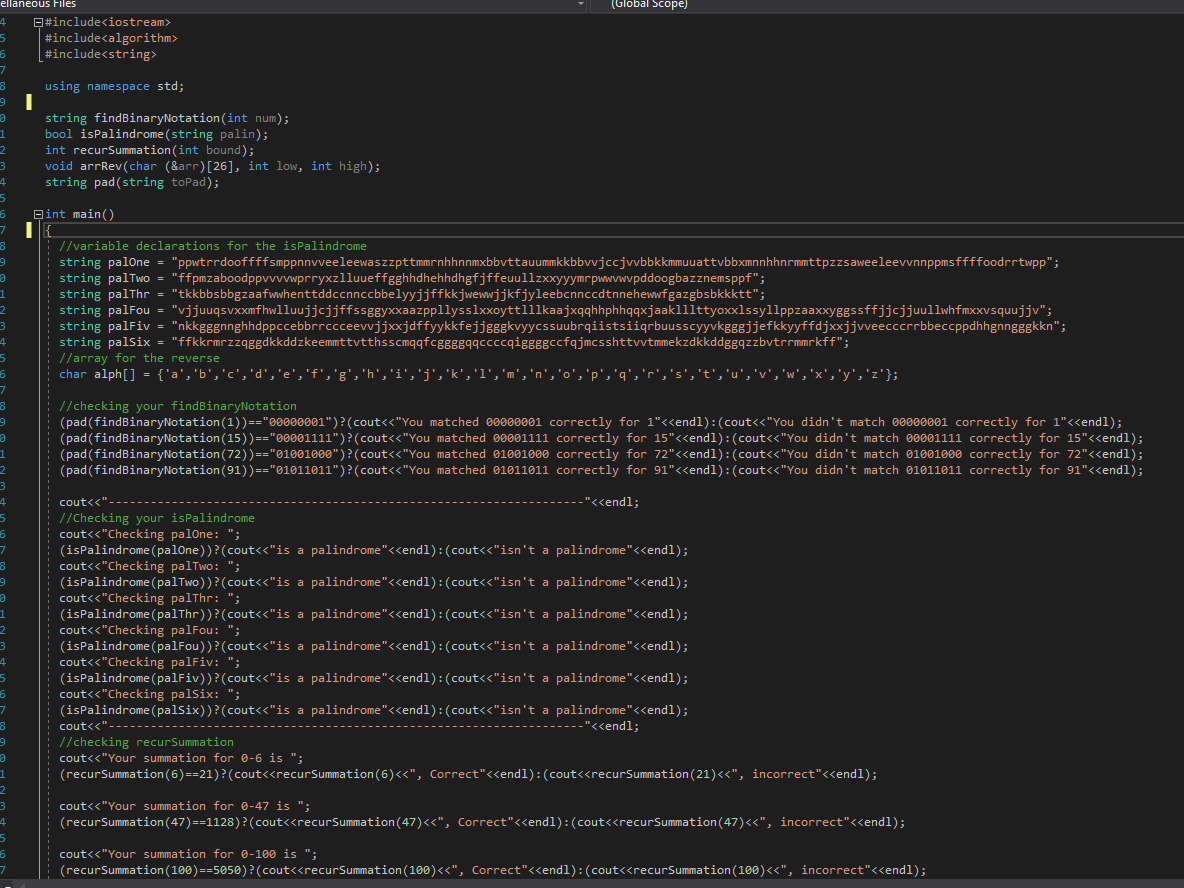The height and width of the screenshot is (888, 1184).
Task: Click the isPalindrome(palFiv) ternary line
Action: coord(374,678)
